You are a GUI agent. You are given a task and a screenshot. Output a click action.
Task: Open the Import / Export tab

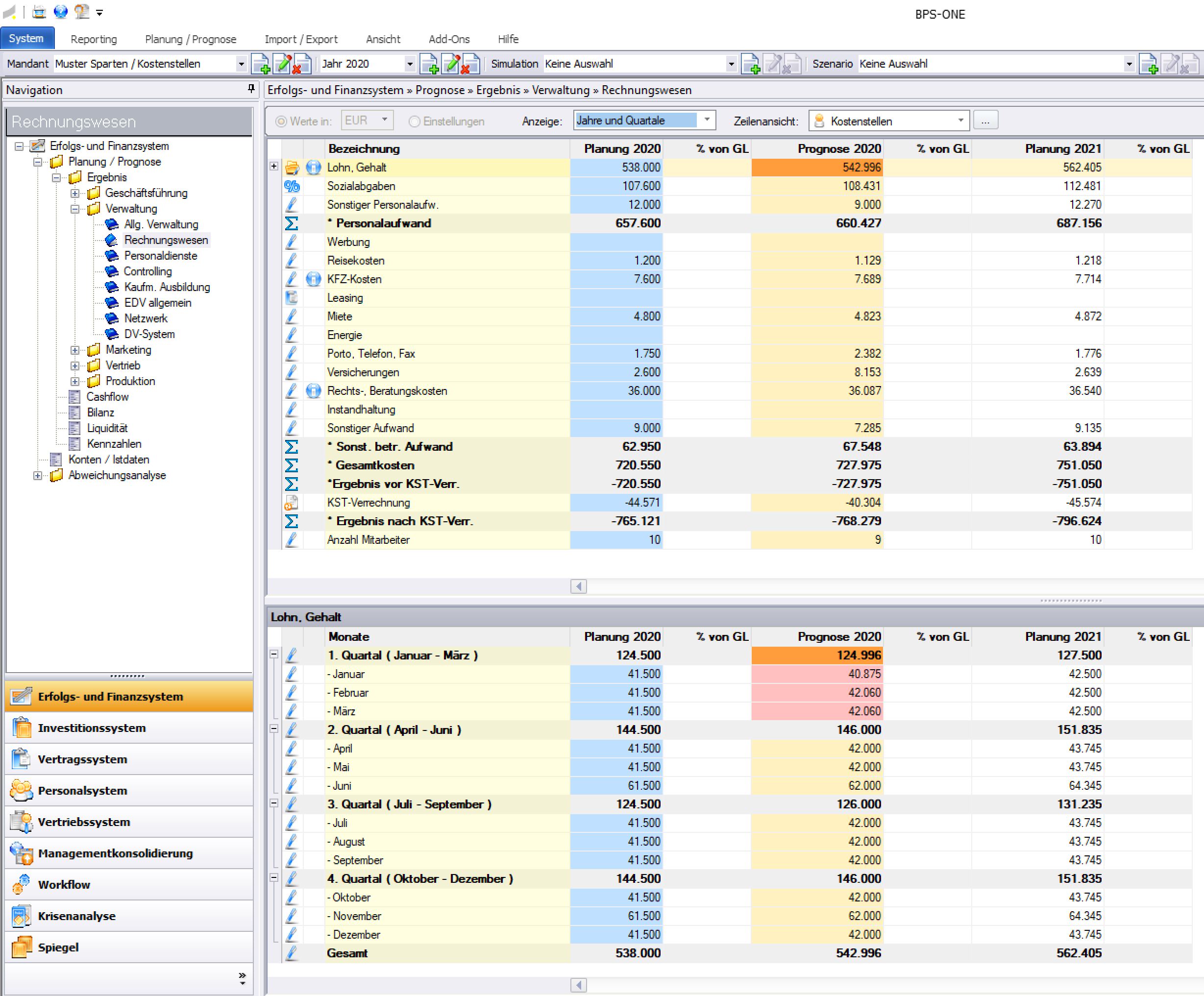click(x=301, y=39)
